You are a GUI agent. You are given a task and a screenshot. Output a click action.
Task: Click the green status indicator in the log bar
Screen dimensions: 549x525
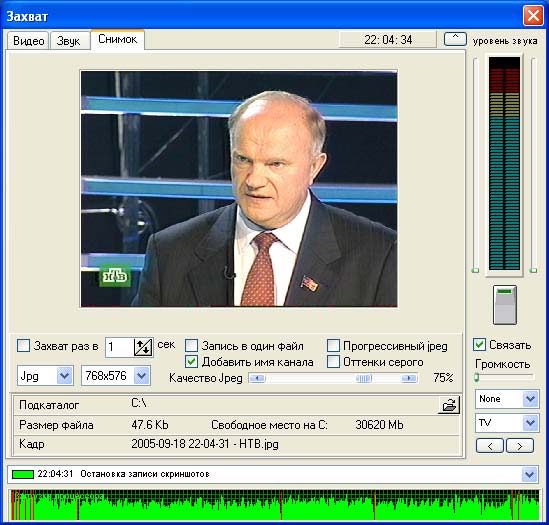[x=23, y=474]
